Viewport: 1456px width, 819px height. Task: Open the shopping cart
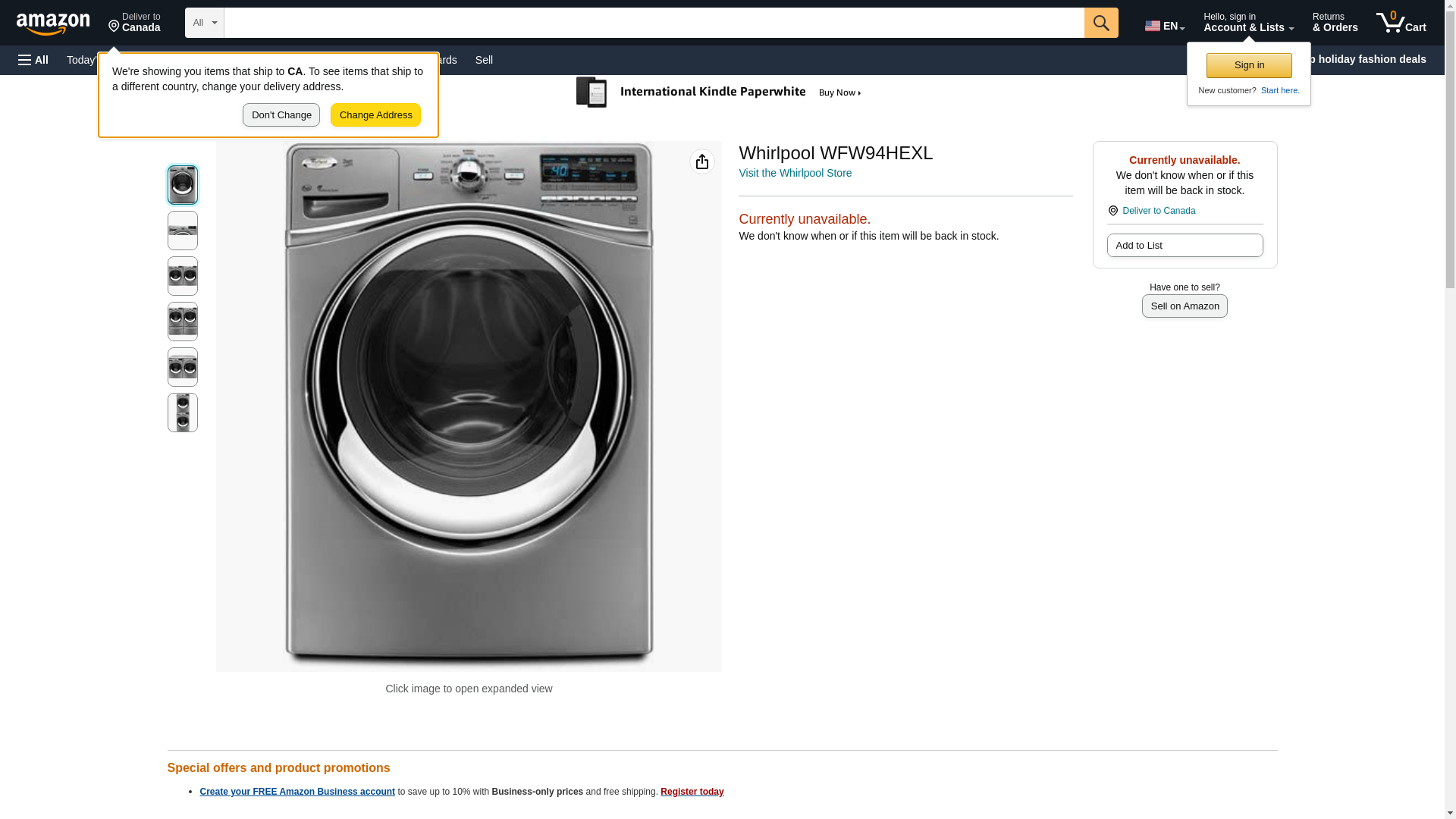click(1401, 23)
